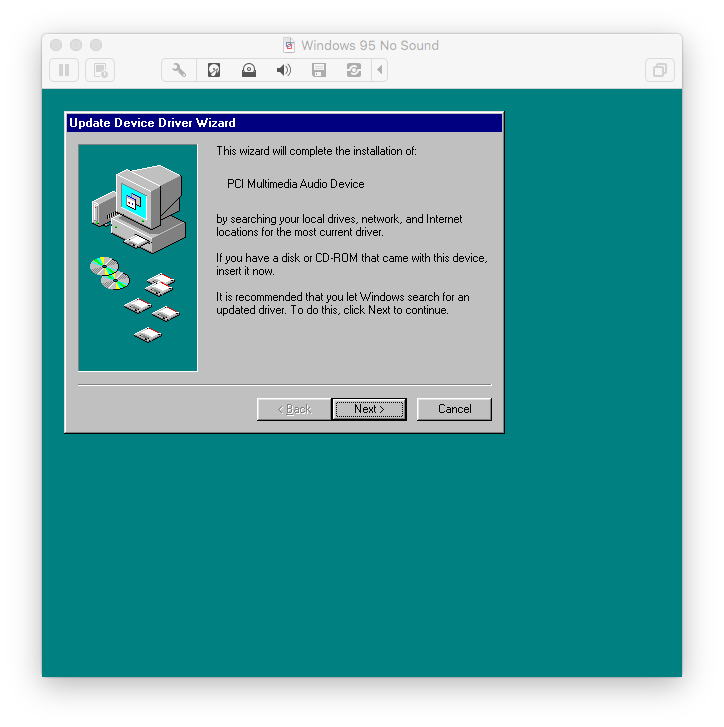Image resolution: width=724 pixels, height=727 pixels.
Task: Click the computer and disks illustration
Action: pyautogui.click(x=138, y=257)
